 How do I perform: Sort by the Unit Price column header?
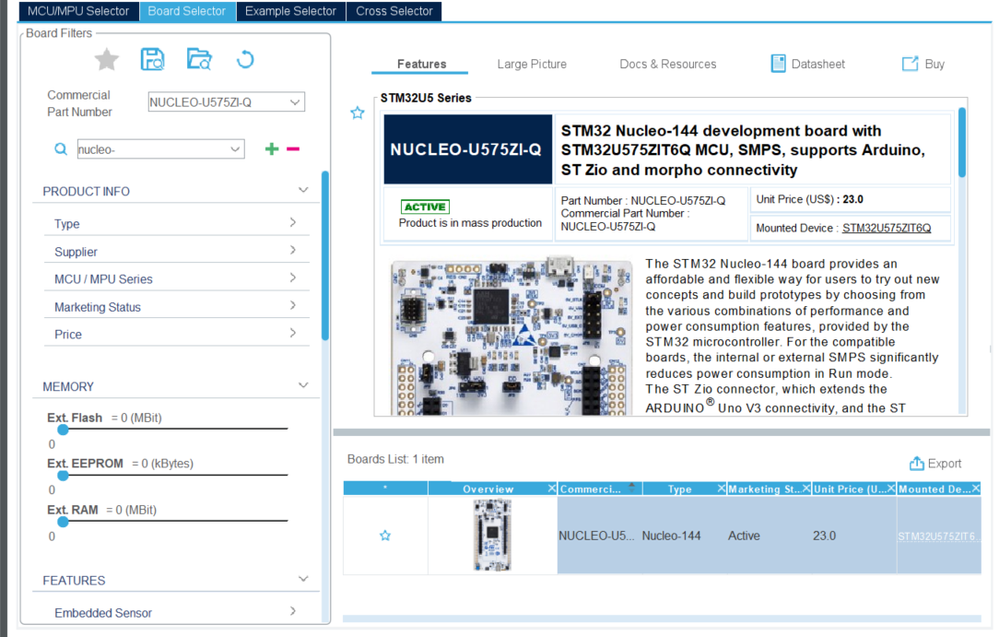point(849,489)
